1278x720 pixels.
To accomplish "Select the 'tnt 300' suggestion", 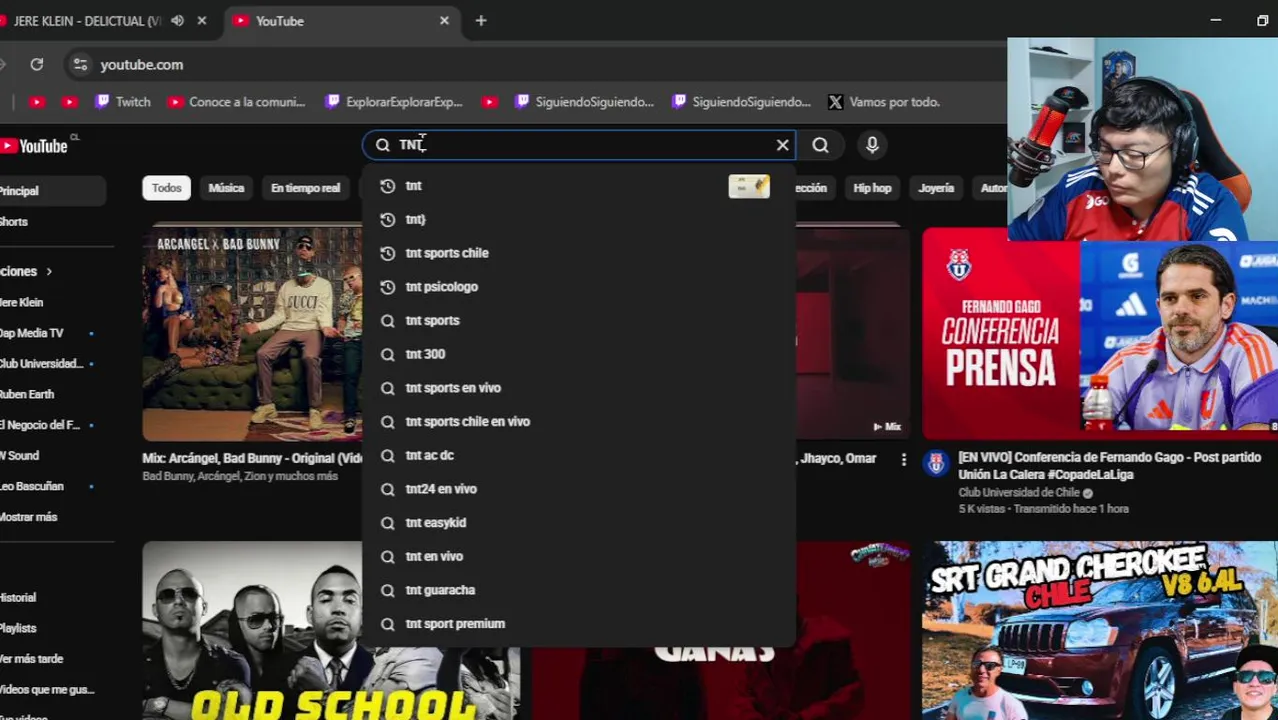I will (x=579, y=354).
